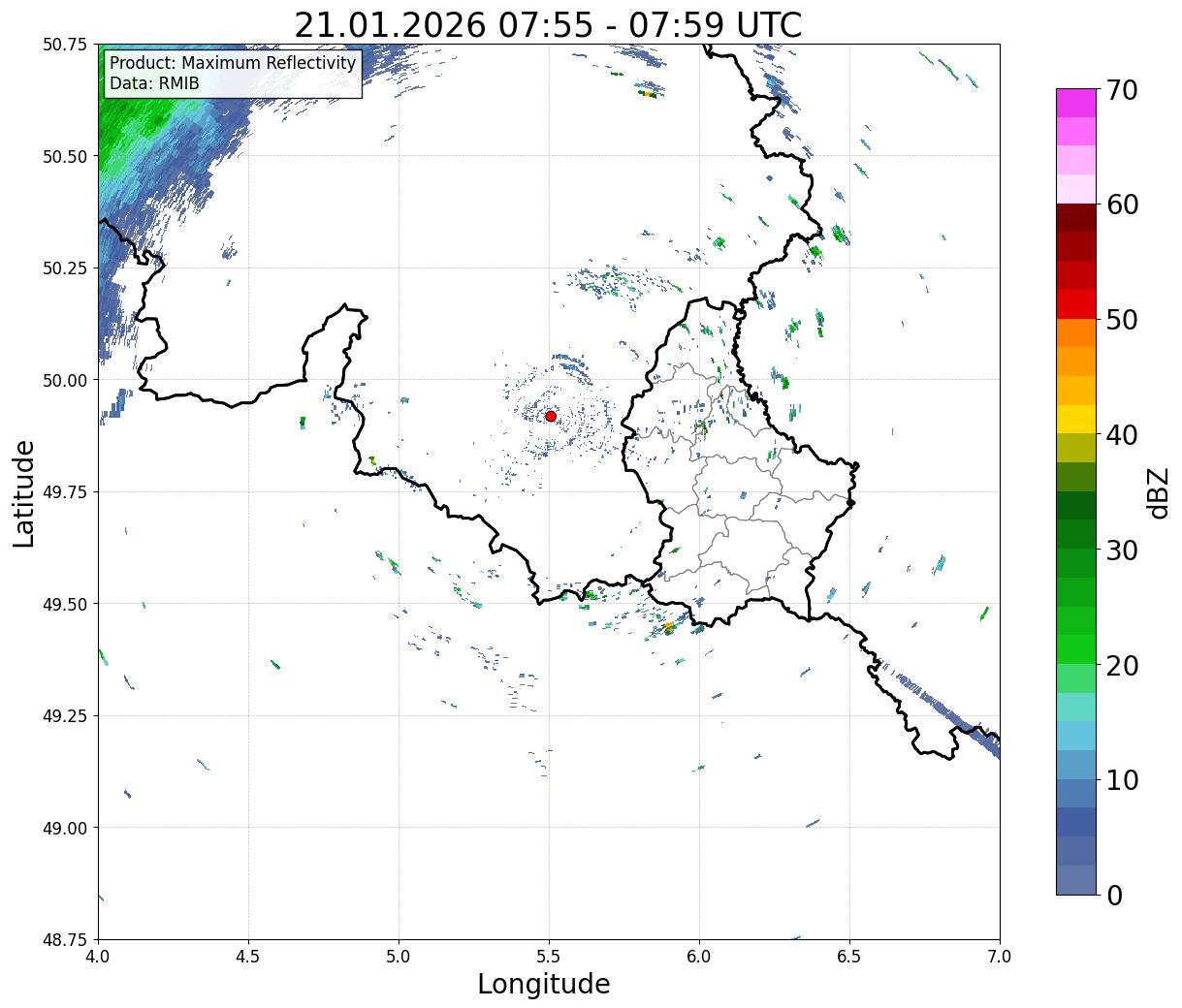
Task: Click the 49.50 latitude tick label
Action: point(66,604)
